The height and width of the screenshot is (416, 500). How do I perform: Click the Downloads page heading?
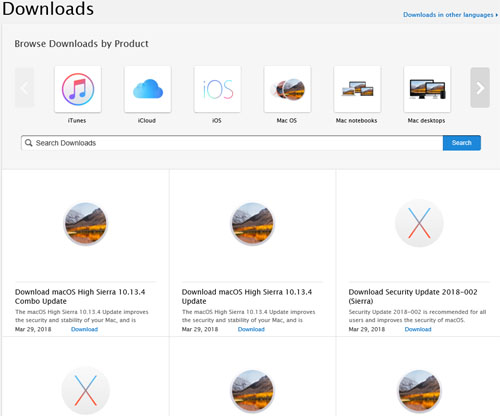(48, 8)
